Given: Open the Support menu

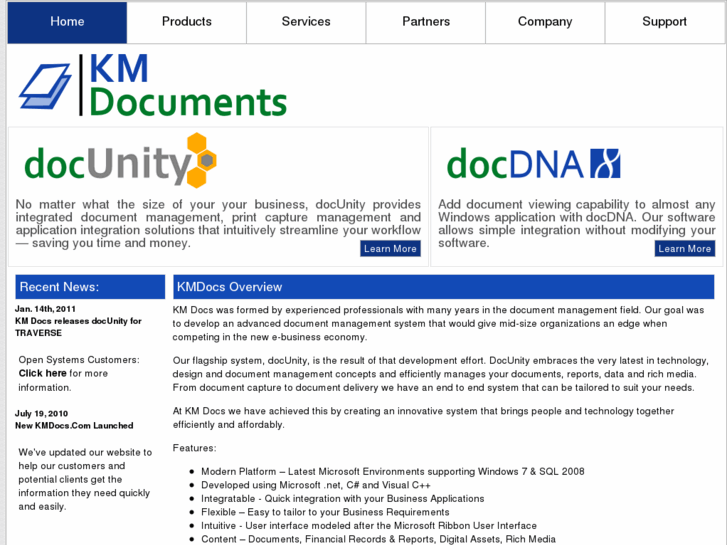Looking at the screenshot, I should [x=664, y=22].
